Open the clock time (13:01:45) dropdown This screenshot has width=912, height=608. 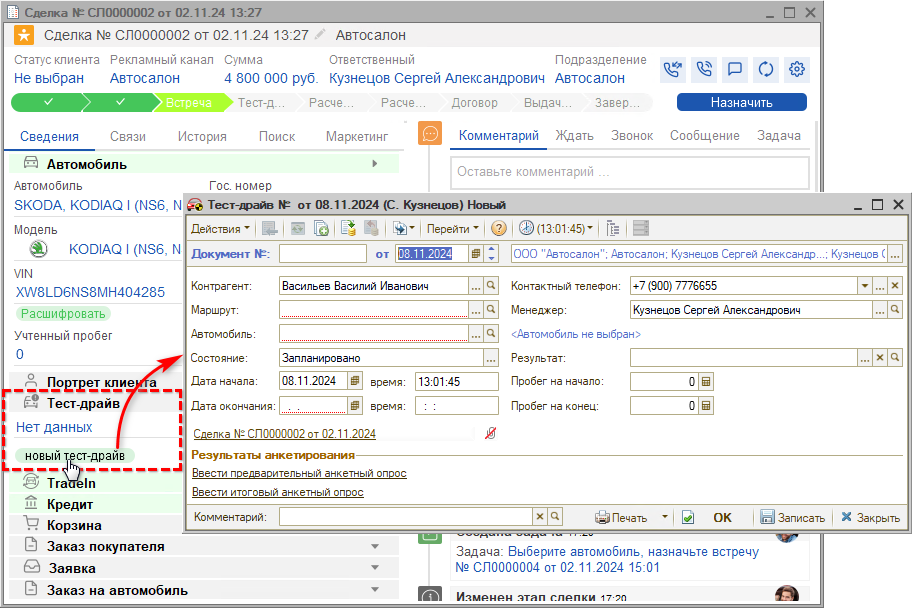(x=556, y=228)
